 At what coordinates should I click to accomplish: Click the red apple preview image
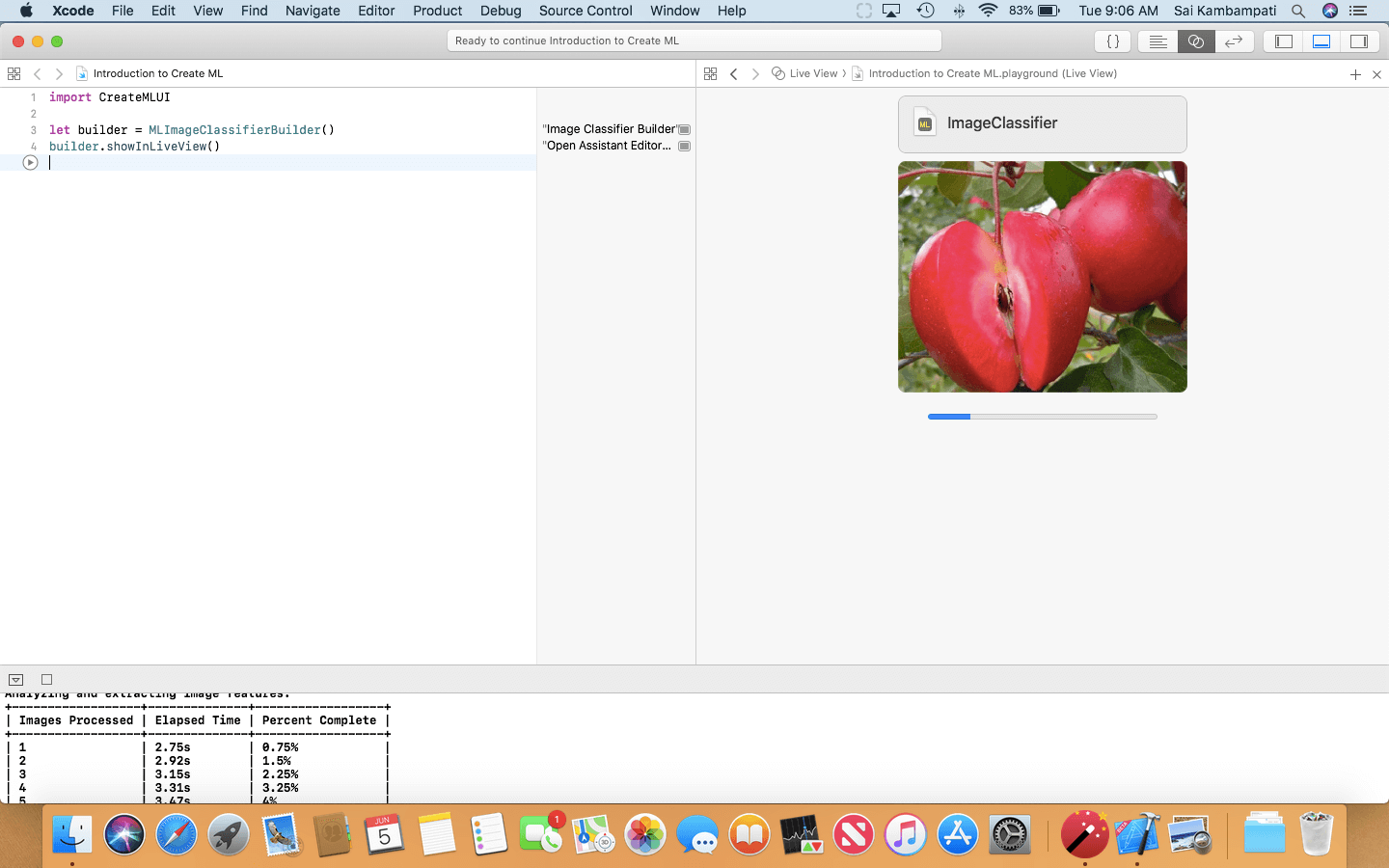pyautogui.click(x=1042, y=277)
